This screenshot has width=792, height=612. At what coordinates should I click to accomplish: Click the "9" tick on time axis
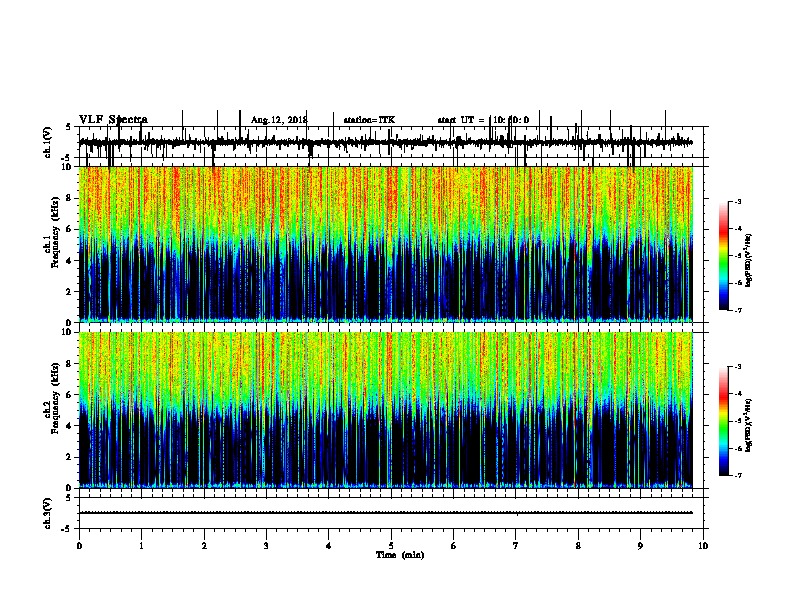coord(640,546)
